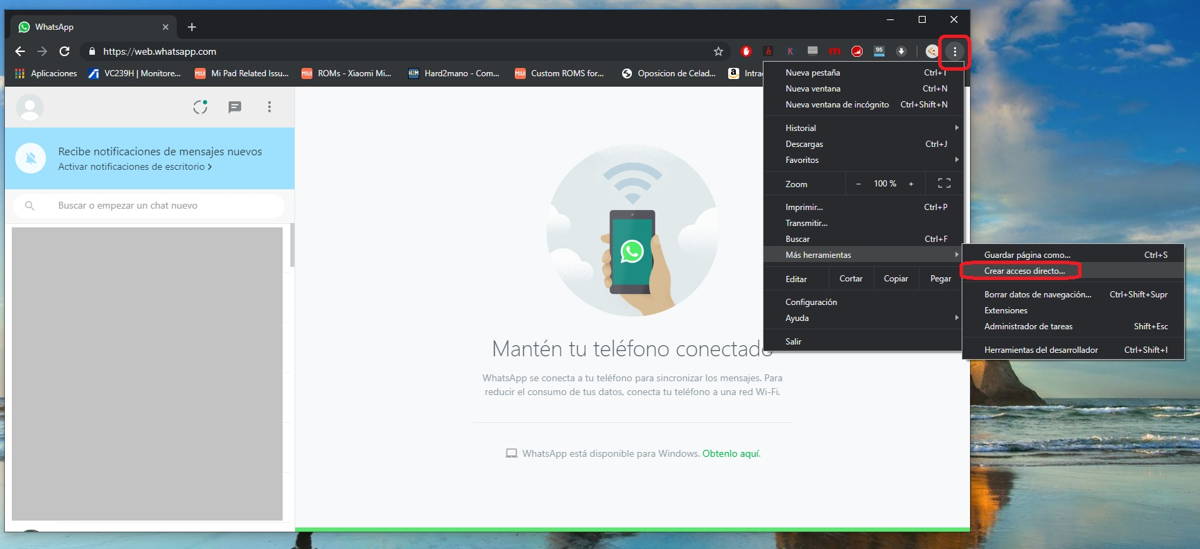This screenshot has width=1200, height=549.
Task: Select Crear acceso directo option
Action: coord(1024,271)
